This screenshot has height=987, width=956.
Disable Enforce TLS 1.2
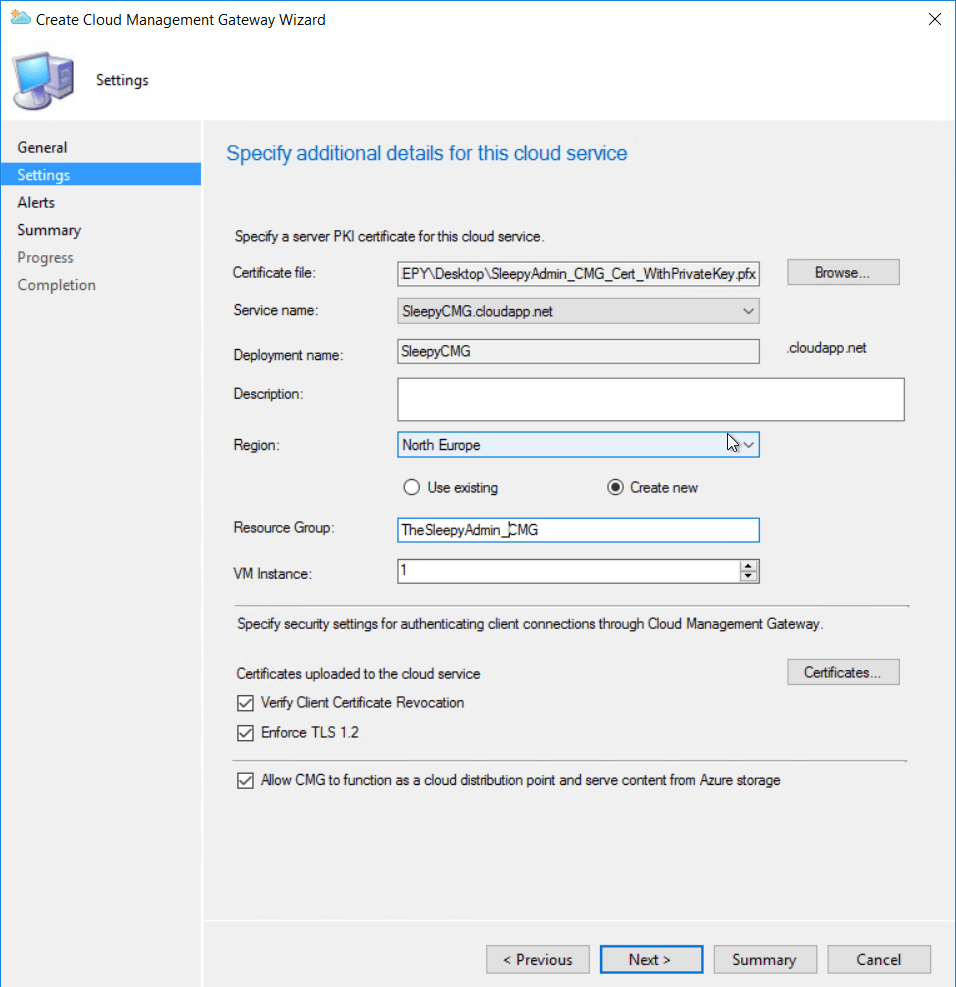click(x=245, y=732)
